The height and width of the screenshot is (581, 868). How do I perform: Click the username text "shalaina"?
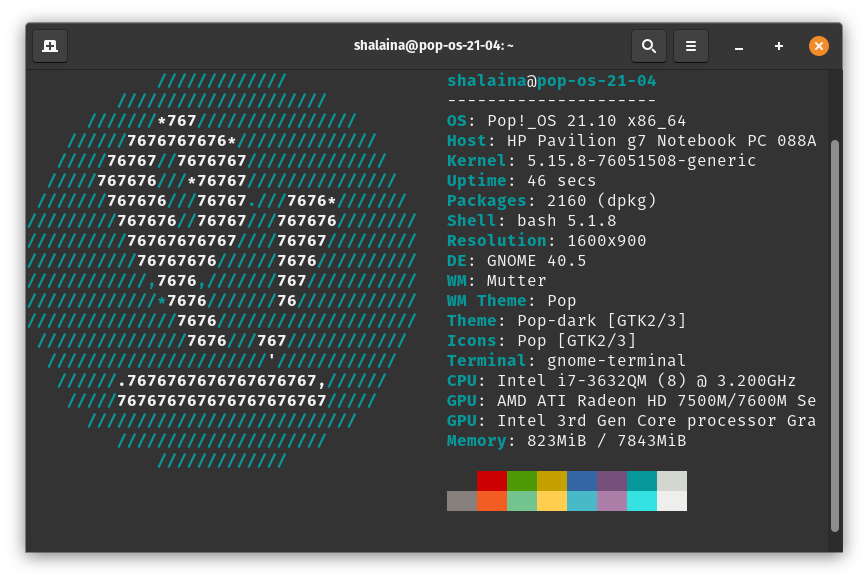[x=487, y=81]
